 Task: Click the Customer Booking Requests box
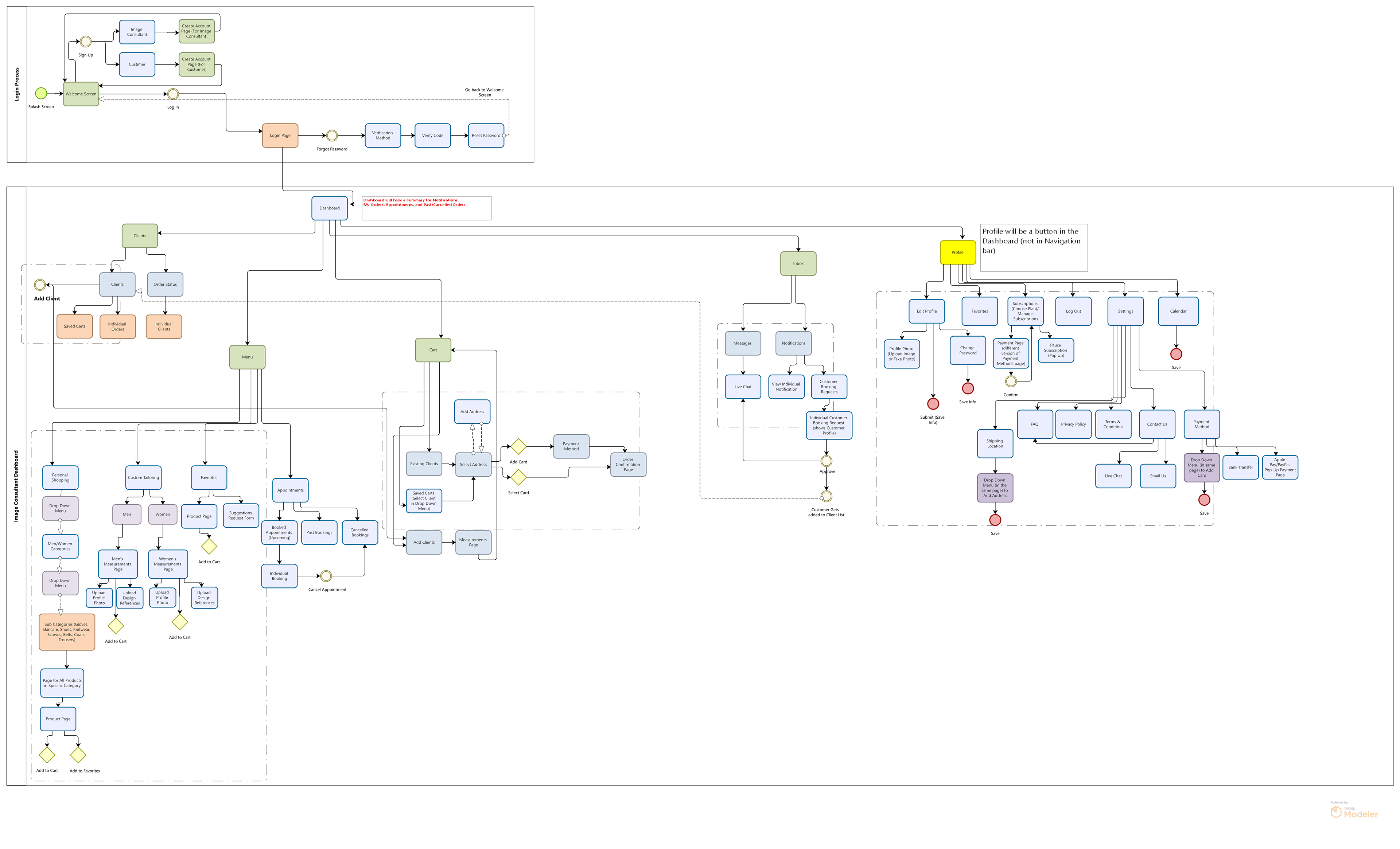[829, 387]
